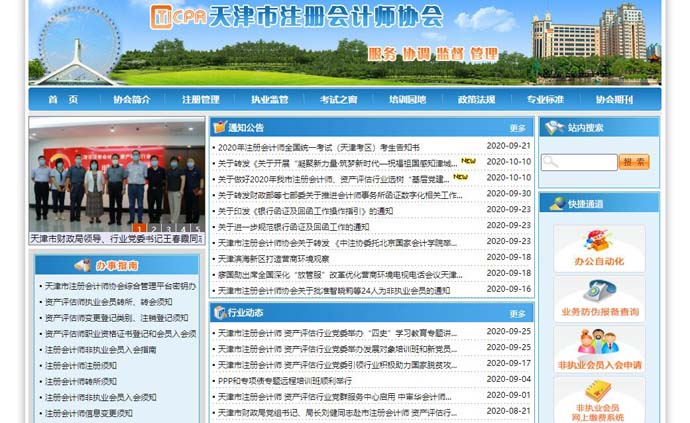Open 2020年注册会计师全国统一考试 考生告知书 notice
The height and width of the screenshot is (423, 690).
(x=319, y=148)
